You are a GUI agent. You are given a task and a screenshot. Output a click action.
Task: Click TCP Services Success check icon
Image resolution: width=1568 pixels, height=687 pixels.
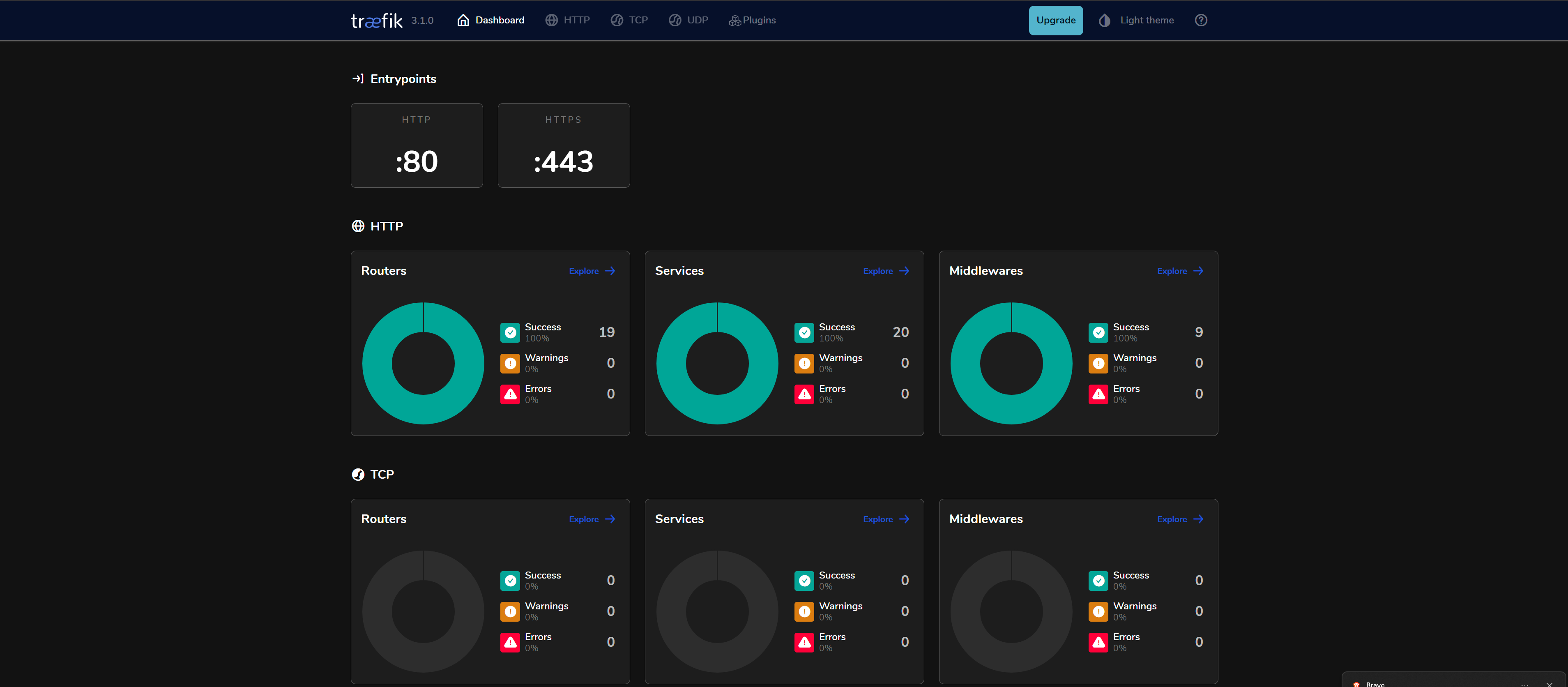pos(804,581)
